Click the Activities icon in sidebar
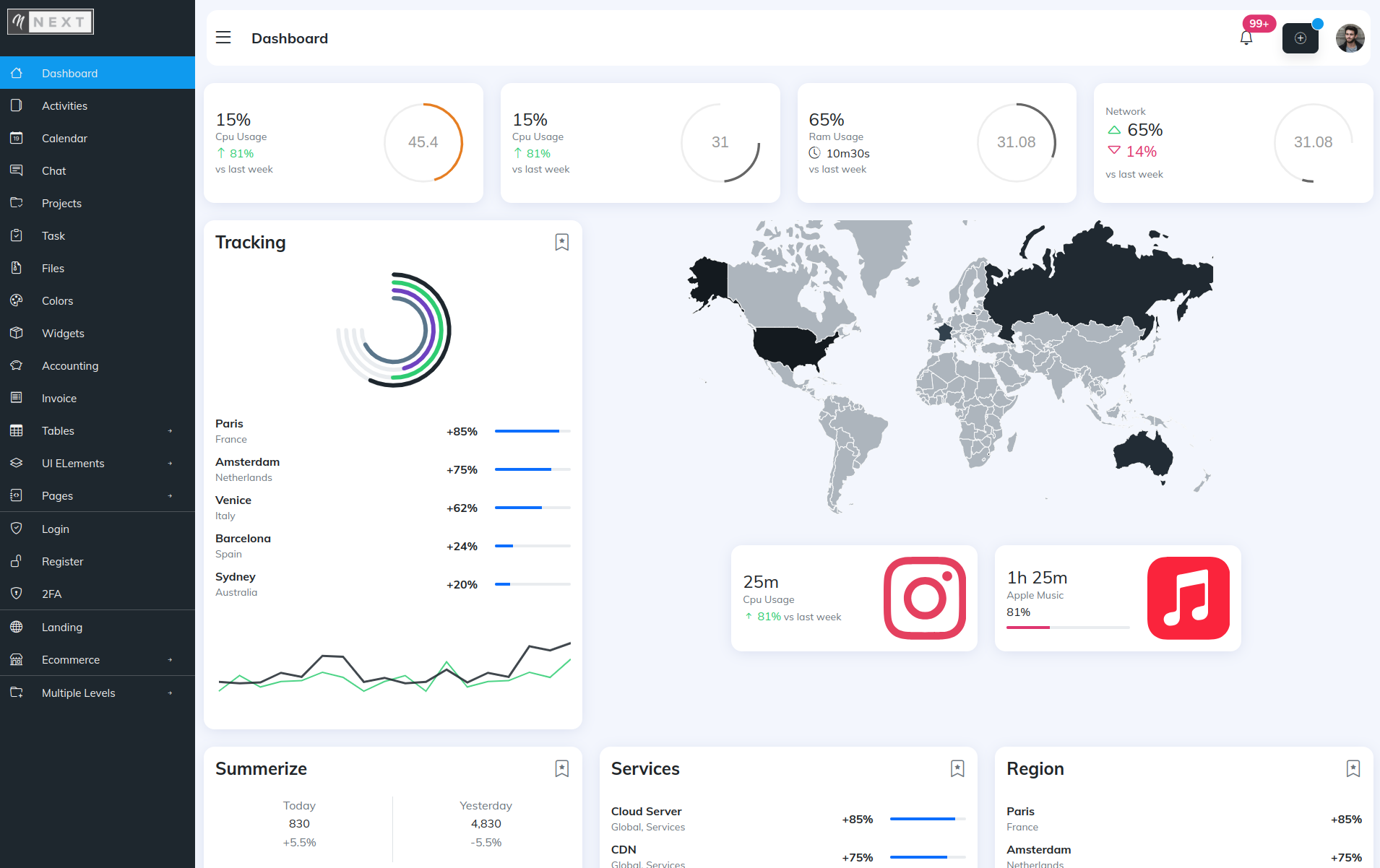 pyautogui.click(x=17, y=105)
